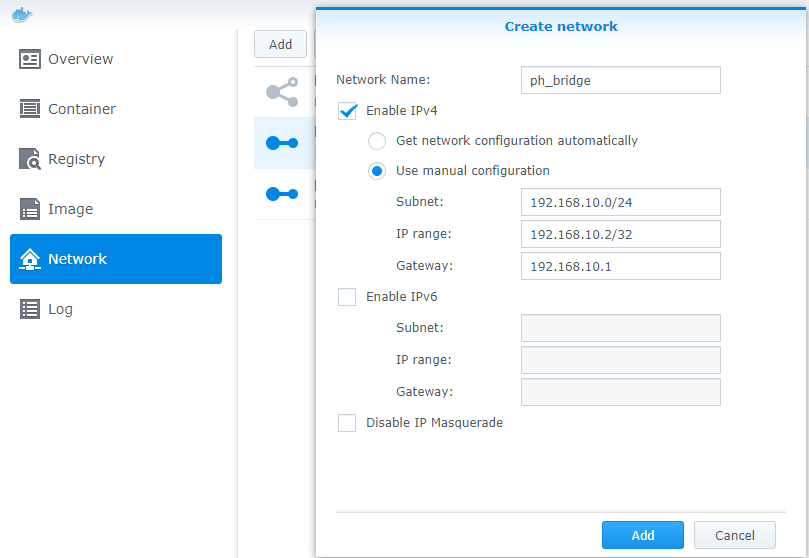Select the last blue bridge network icon
Screen dimensions: 809x558
282,194
